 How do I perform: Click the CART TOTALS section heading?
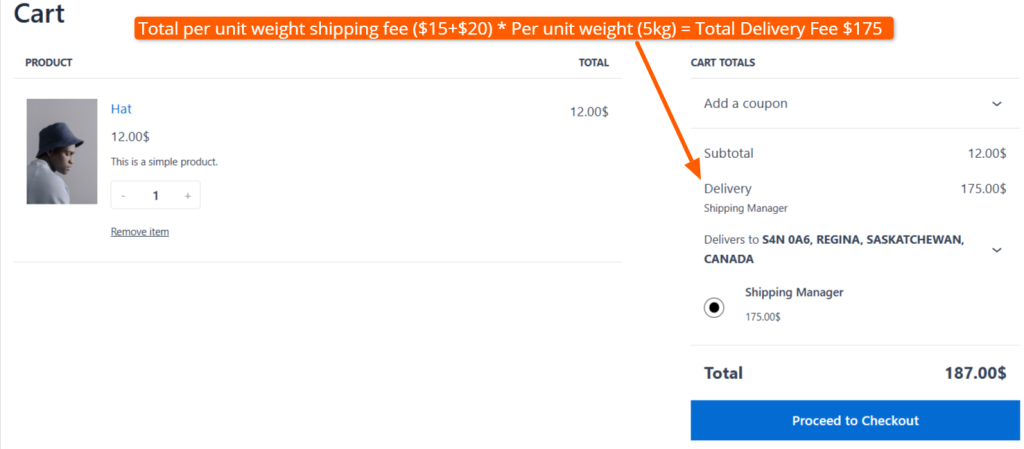(x=722, y=63)
